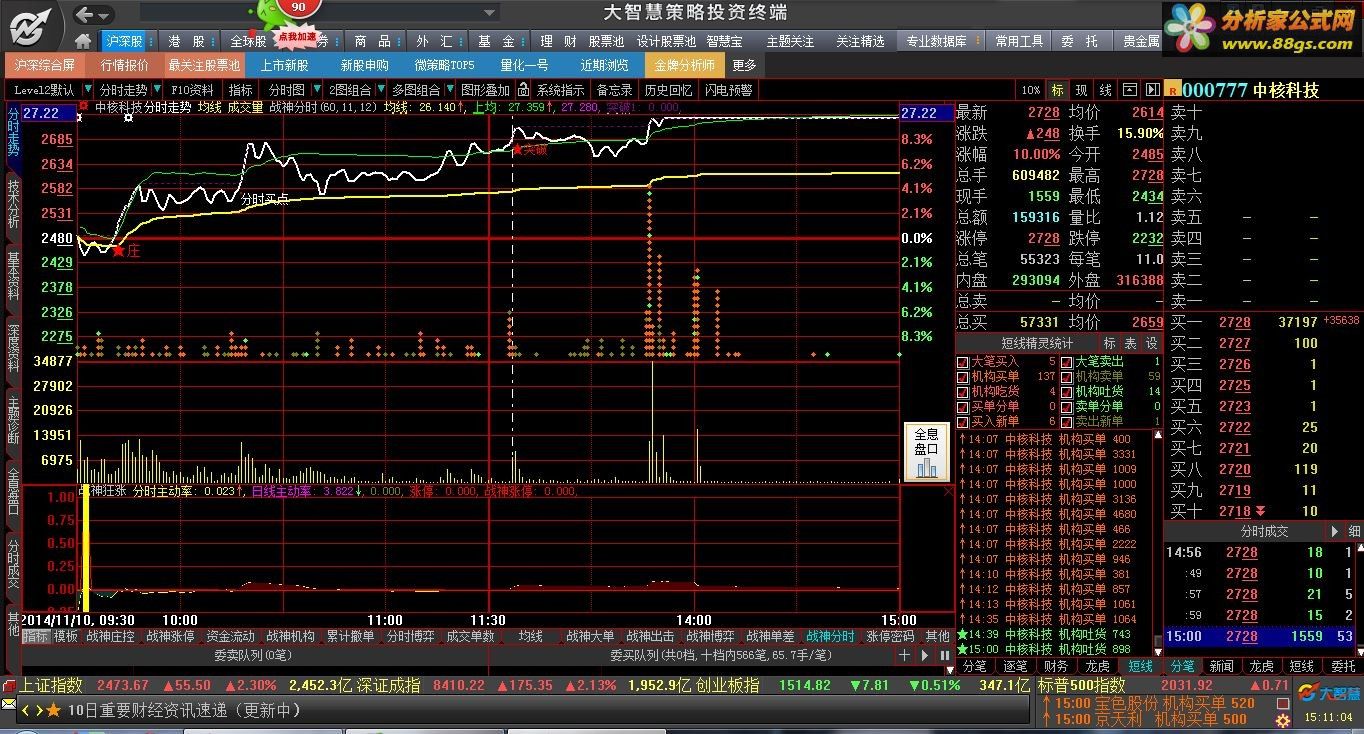Open the 沪深股 submenu dots
Image resolution: width=1364 pixels, height=734 pixels.
click(151, 42)
